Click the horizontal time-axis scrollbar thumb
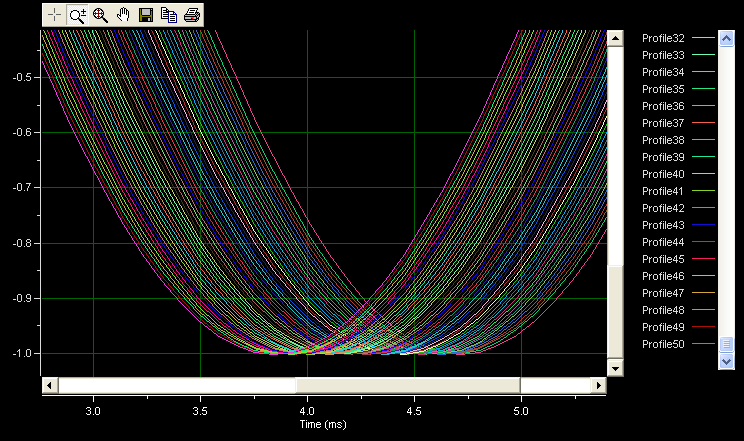This screenshot has width=744, height=441. pos(408,385)
